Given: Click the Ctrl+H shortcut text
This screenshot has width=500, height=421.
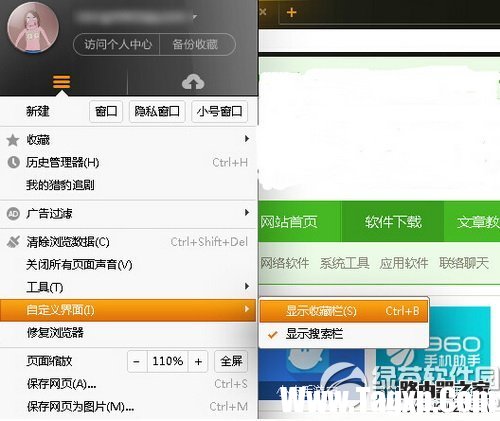Looking at the screenshot, I should click(x=230, y=163).
